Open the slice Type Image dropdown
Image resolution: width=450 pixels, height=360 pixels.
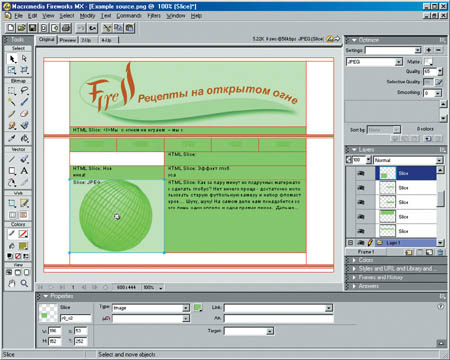(x=186, y=308)
